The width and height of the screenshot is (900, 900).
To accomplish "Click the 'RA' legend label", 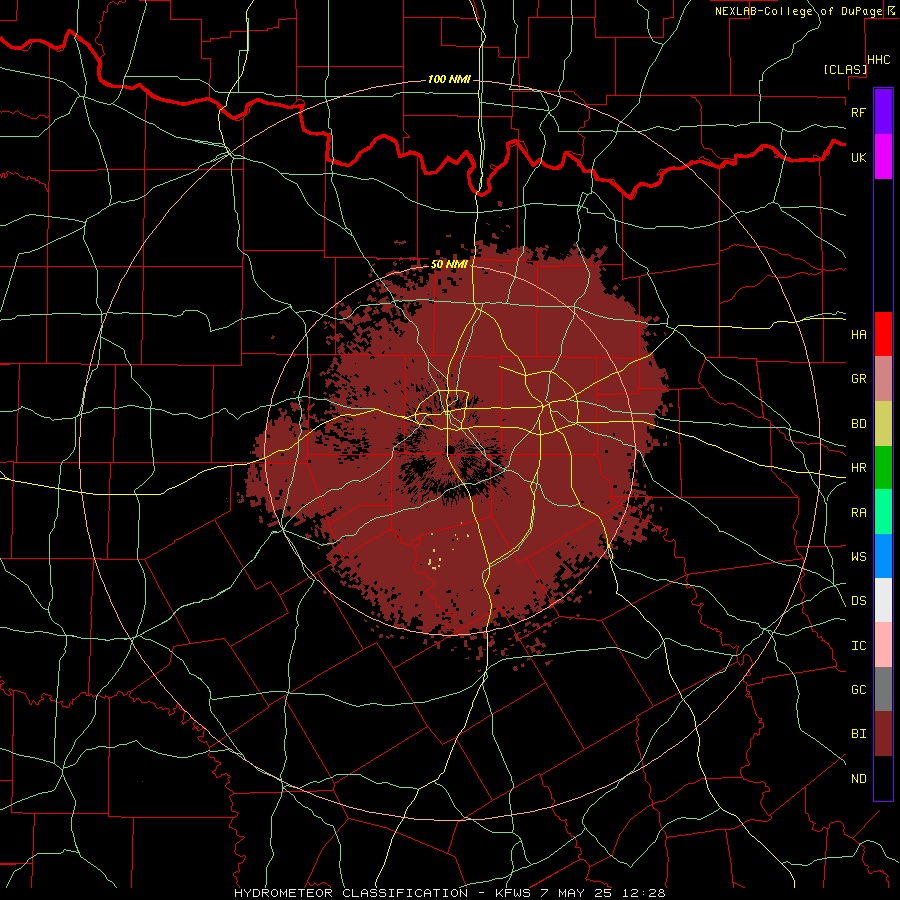I will (x=858, y=513).
